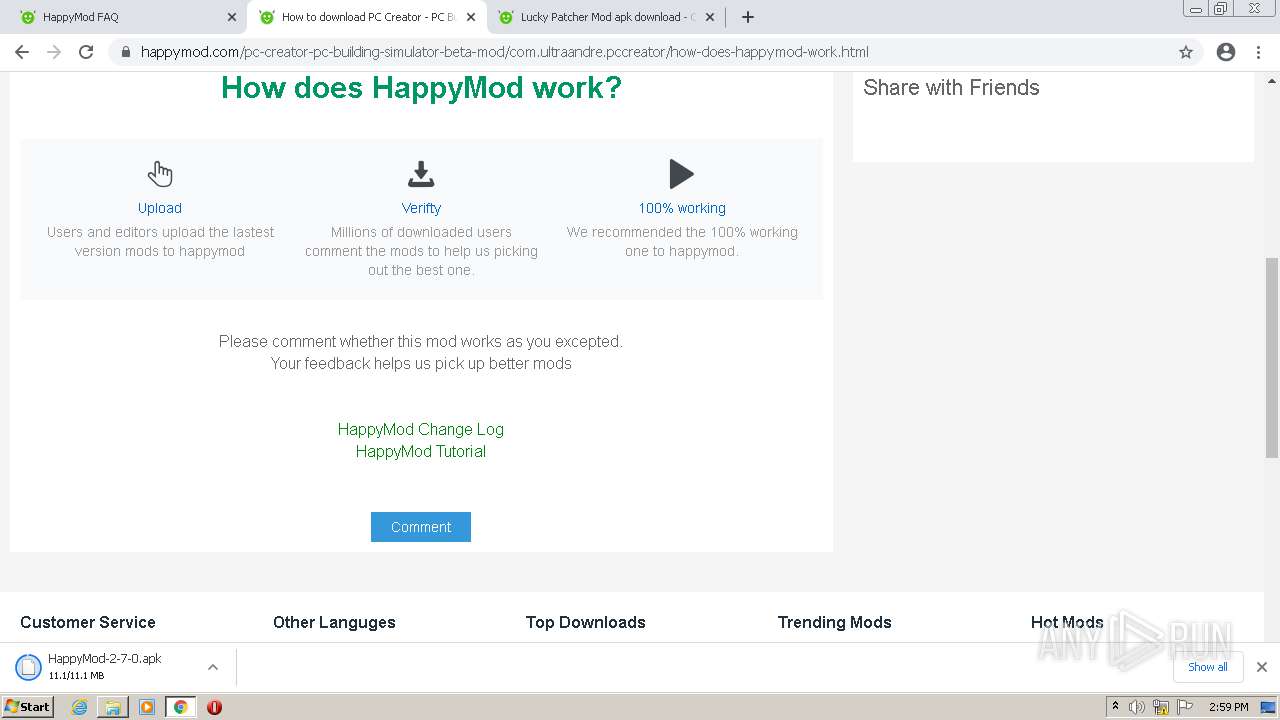Viewport: 1280px width, 720px height.
Task: Open the HappyMod Change Log link
Action: point(421,429)
